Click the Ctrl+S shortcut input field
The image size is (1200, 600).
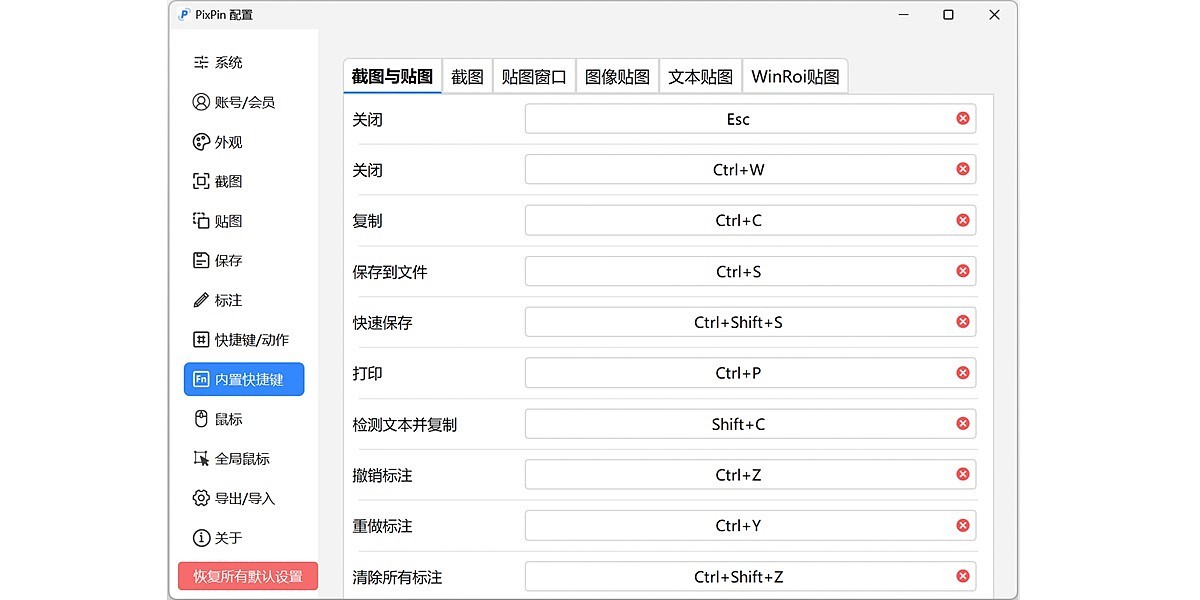pyautogui.click(x=750, y=270)
